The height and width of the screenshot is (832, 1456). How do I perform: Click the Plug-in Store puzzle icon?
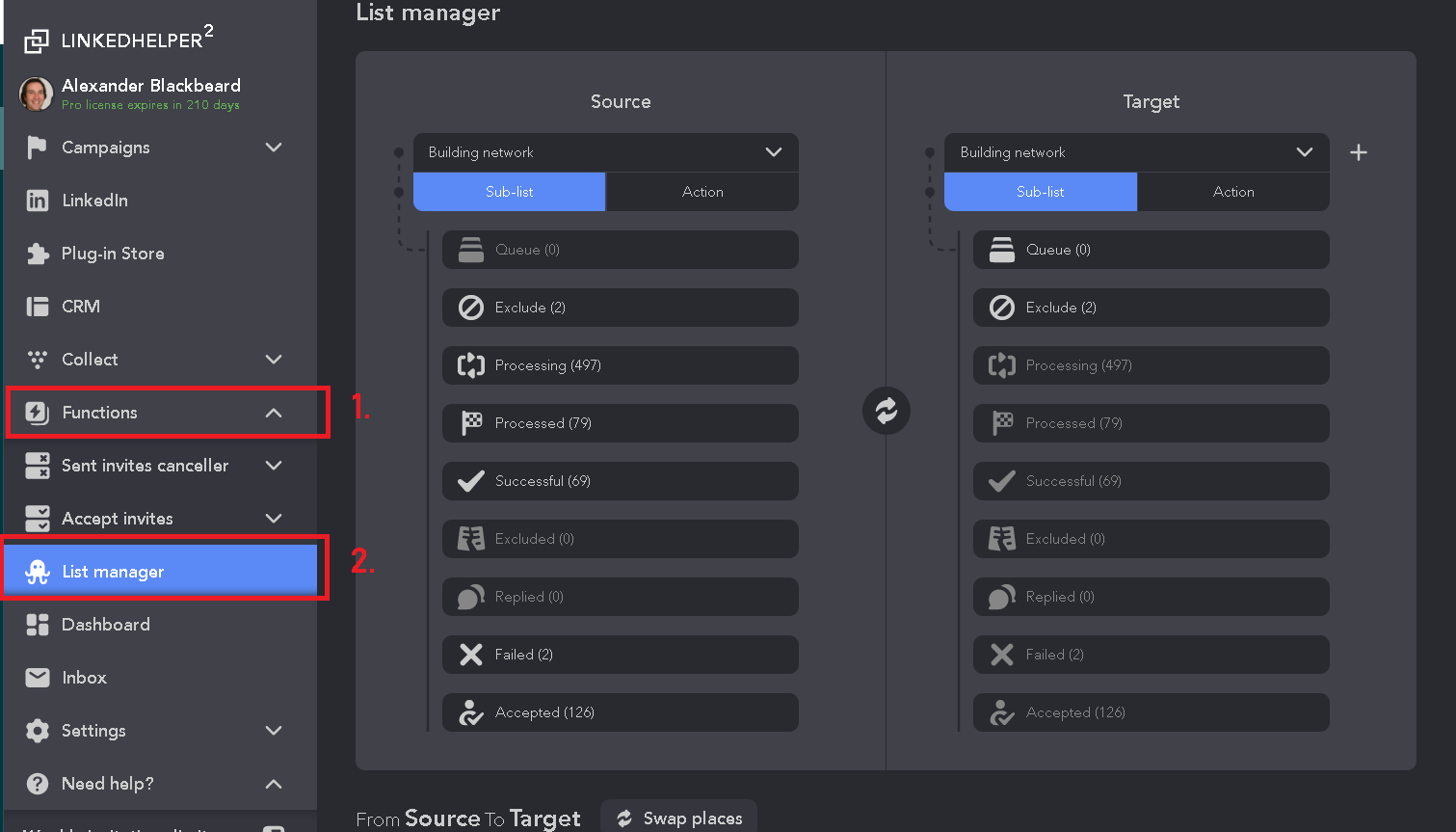point(38,254)
